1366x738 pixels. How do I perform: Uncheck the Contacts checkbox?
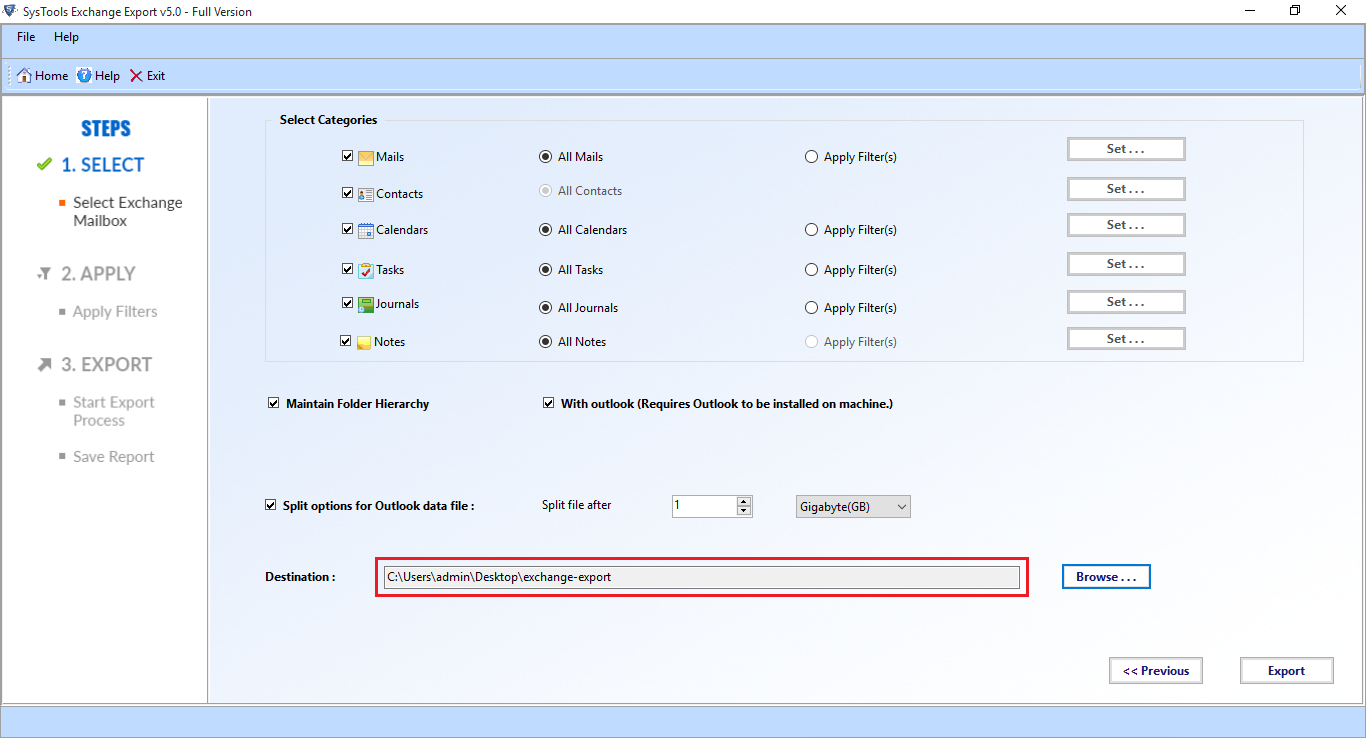(347, 193)
